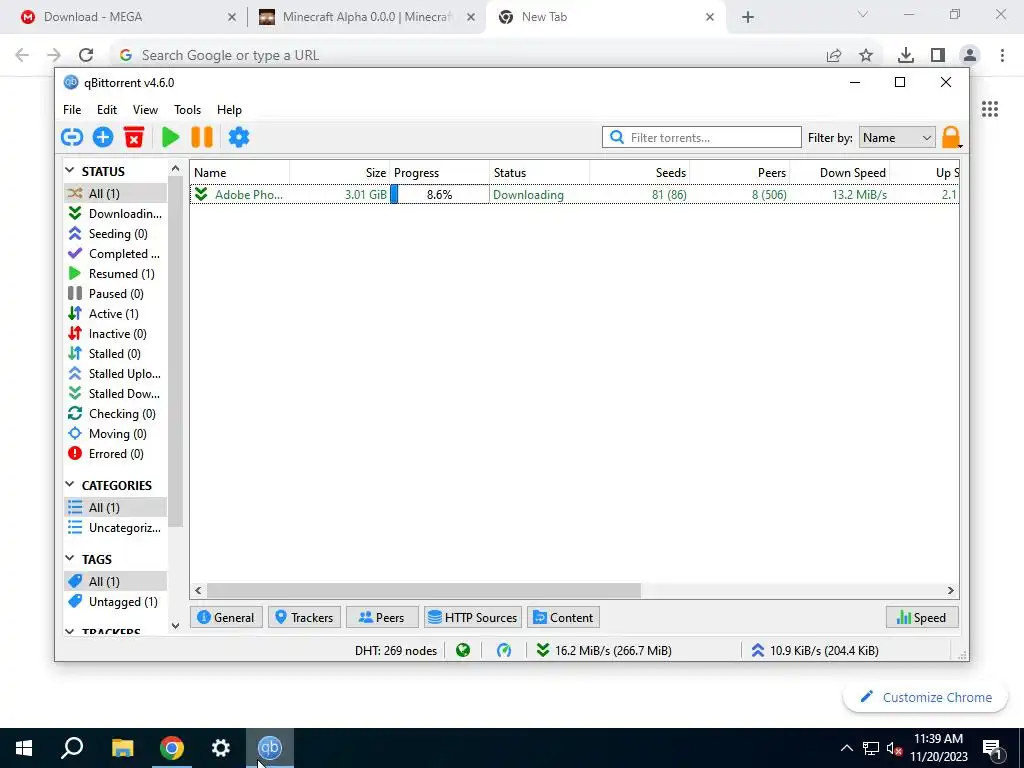Collapse the TAGS section
Viewport: 1024px width, 768px height.
[70, 558]
